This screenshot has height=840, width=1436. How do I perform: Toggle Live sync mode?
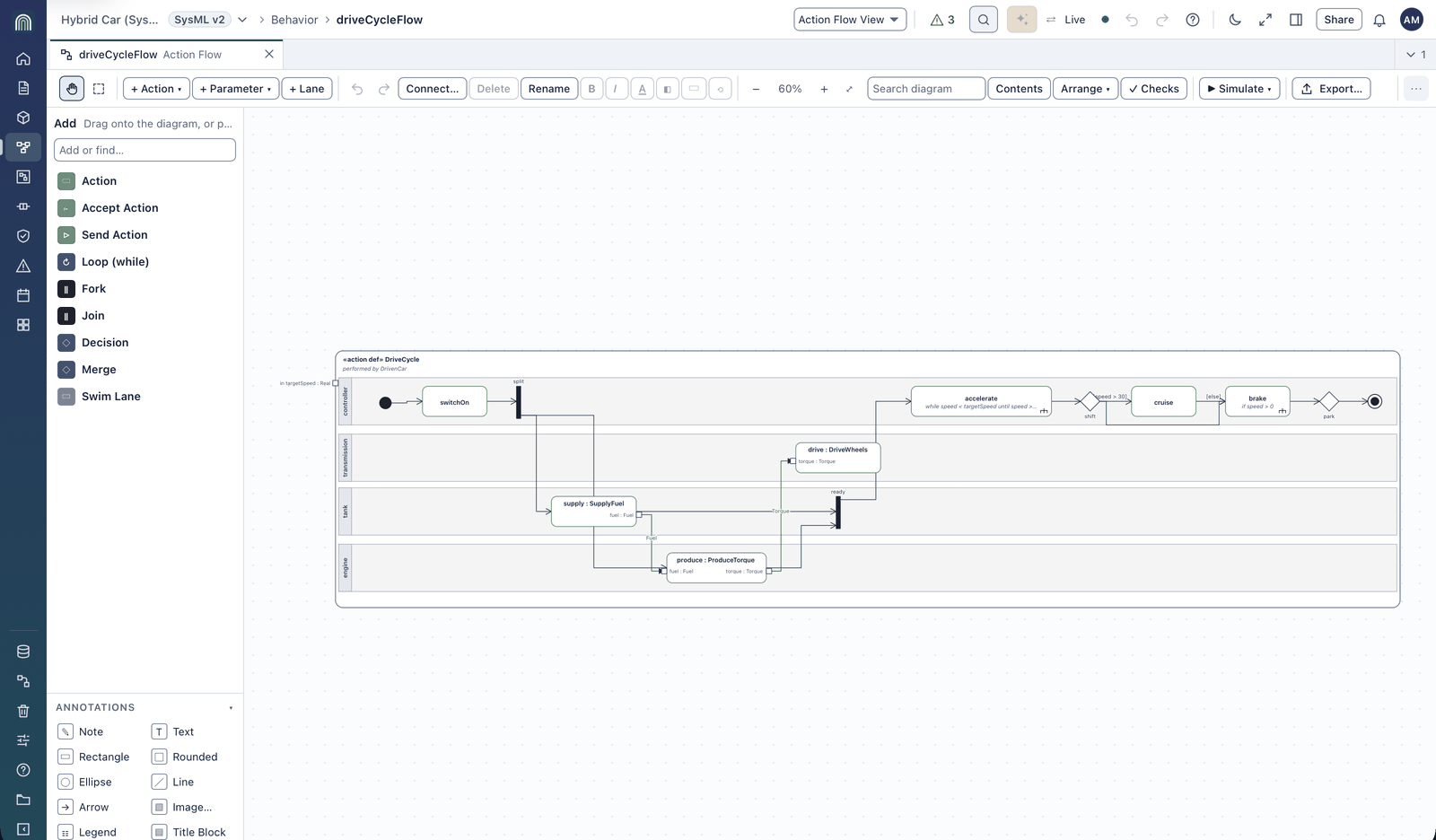(x=1065, y=20)
